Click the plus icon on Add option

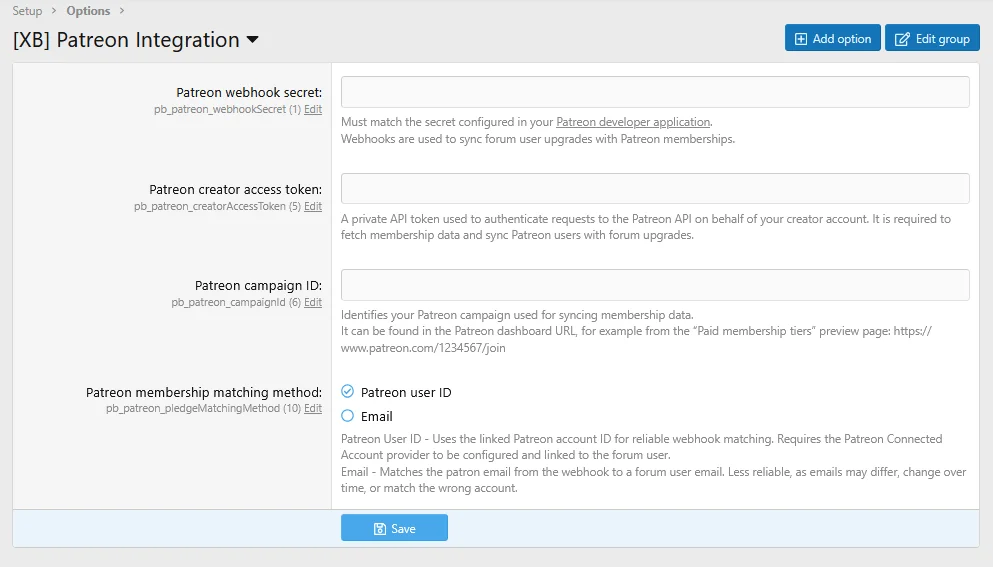(x=800, y=39)
